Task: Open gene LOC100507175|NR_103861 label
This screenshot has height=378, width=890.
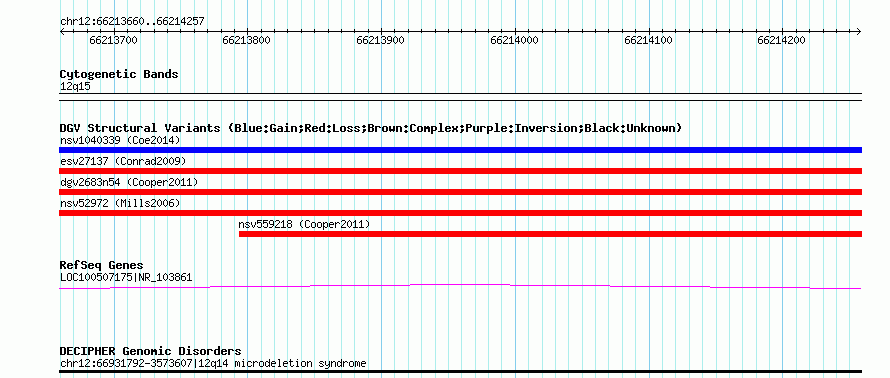Action: 126,278
